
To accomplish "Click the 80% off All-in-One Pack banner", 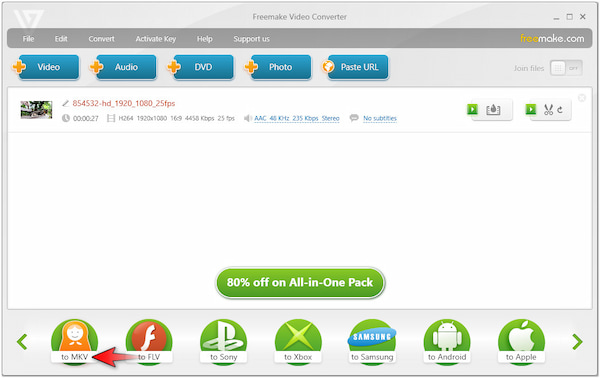I will 300,283.
